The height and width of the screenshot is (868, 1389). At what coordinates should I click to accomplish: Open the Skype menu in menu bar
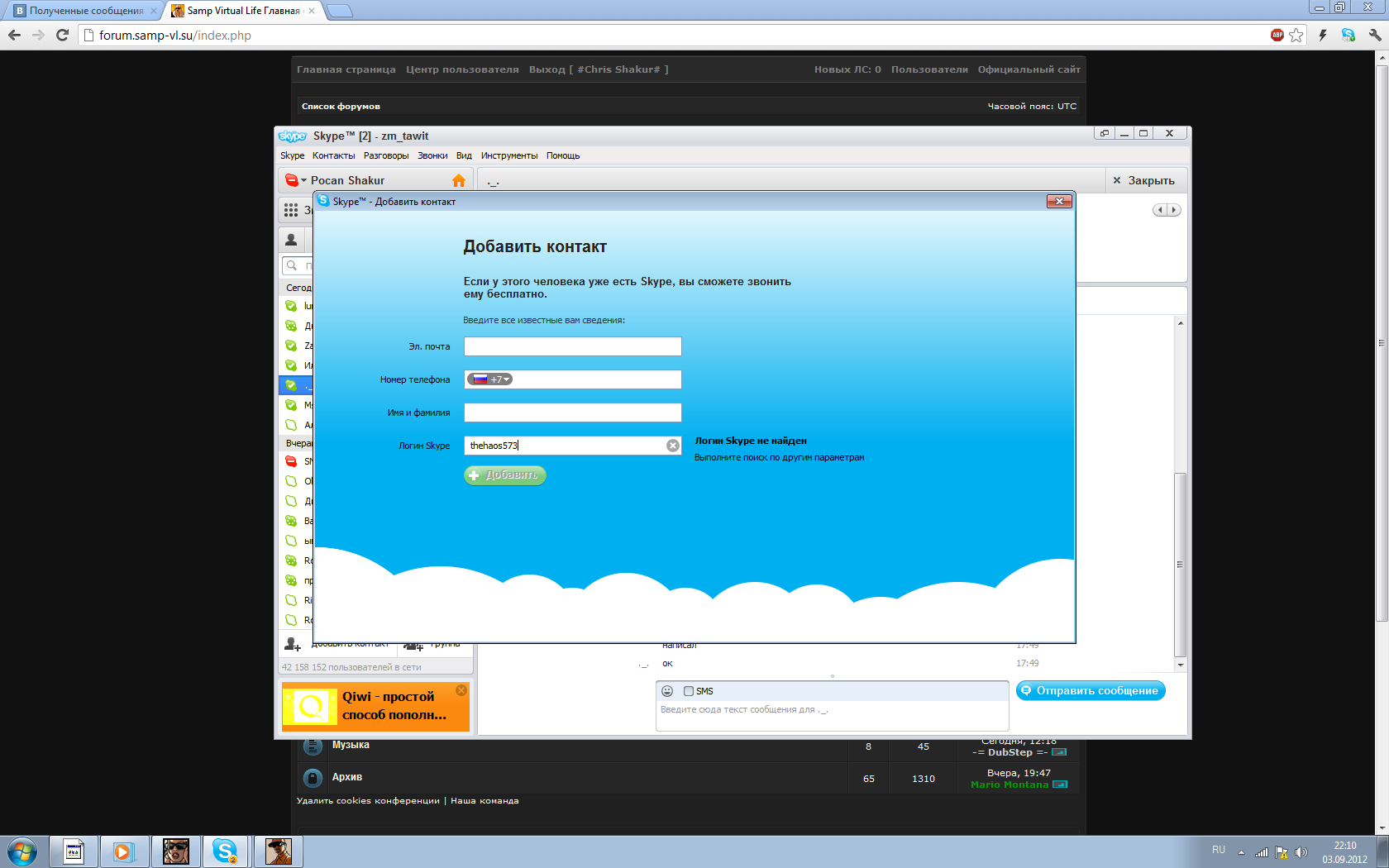[292, 155]
